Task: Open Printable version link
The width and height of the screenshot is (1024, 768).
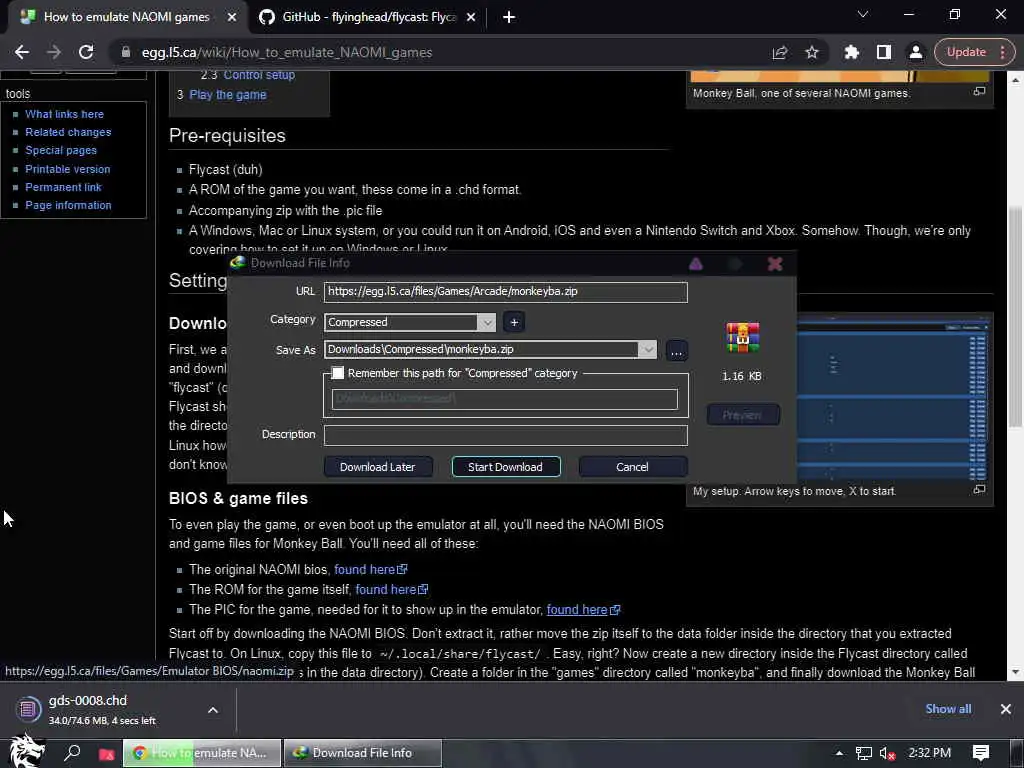Action: tap(67, 169)
